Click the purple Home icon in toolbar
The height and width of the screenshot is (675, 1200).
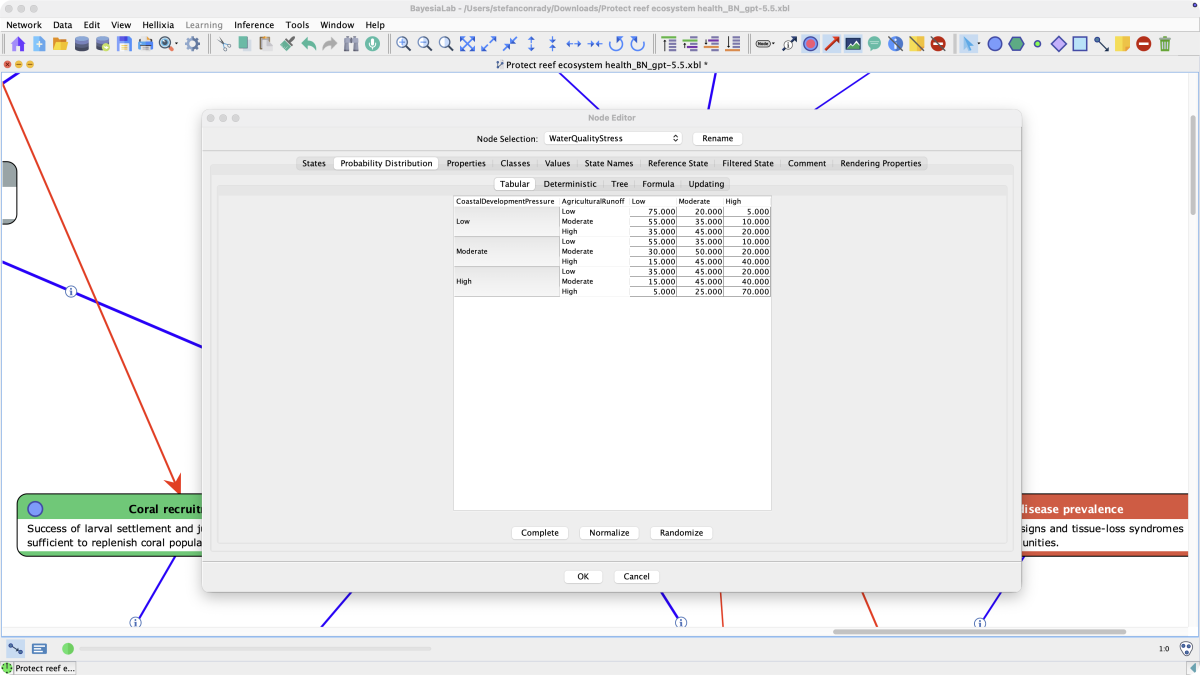[x=18, y=44]
